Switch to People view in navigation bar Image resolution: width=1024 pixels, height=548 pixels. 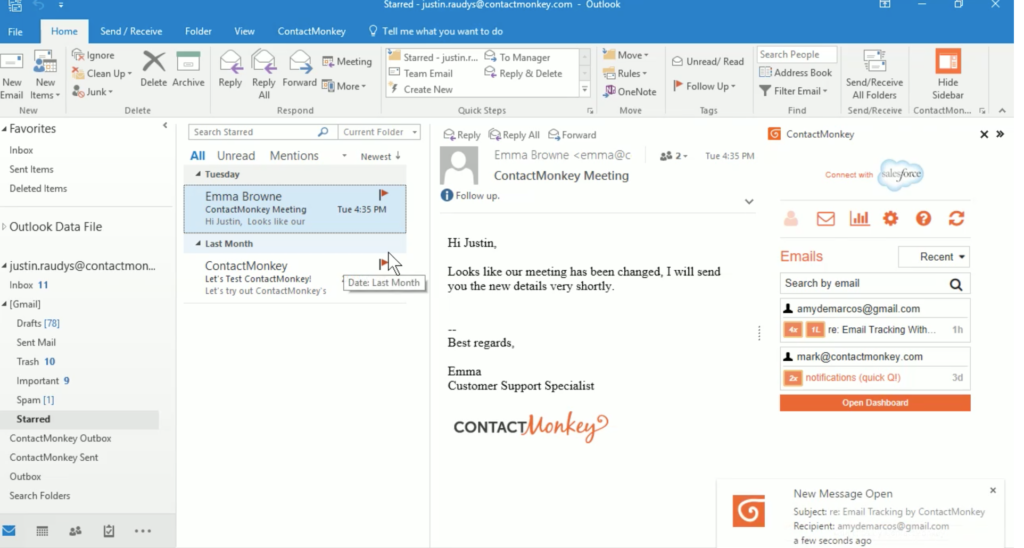point(75,531)
